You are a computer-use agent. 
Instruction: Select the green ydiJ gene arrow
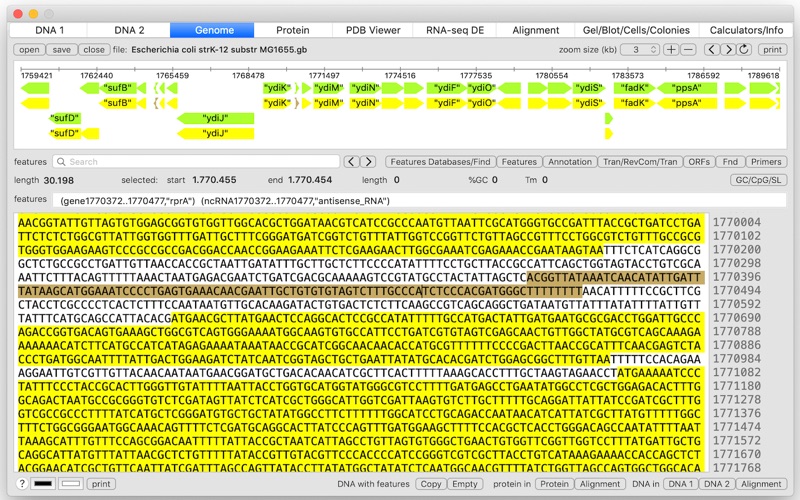[x=215, y=118]
